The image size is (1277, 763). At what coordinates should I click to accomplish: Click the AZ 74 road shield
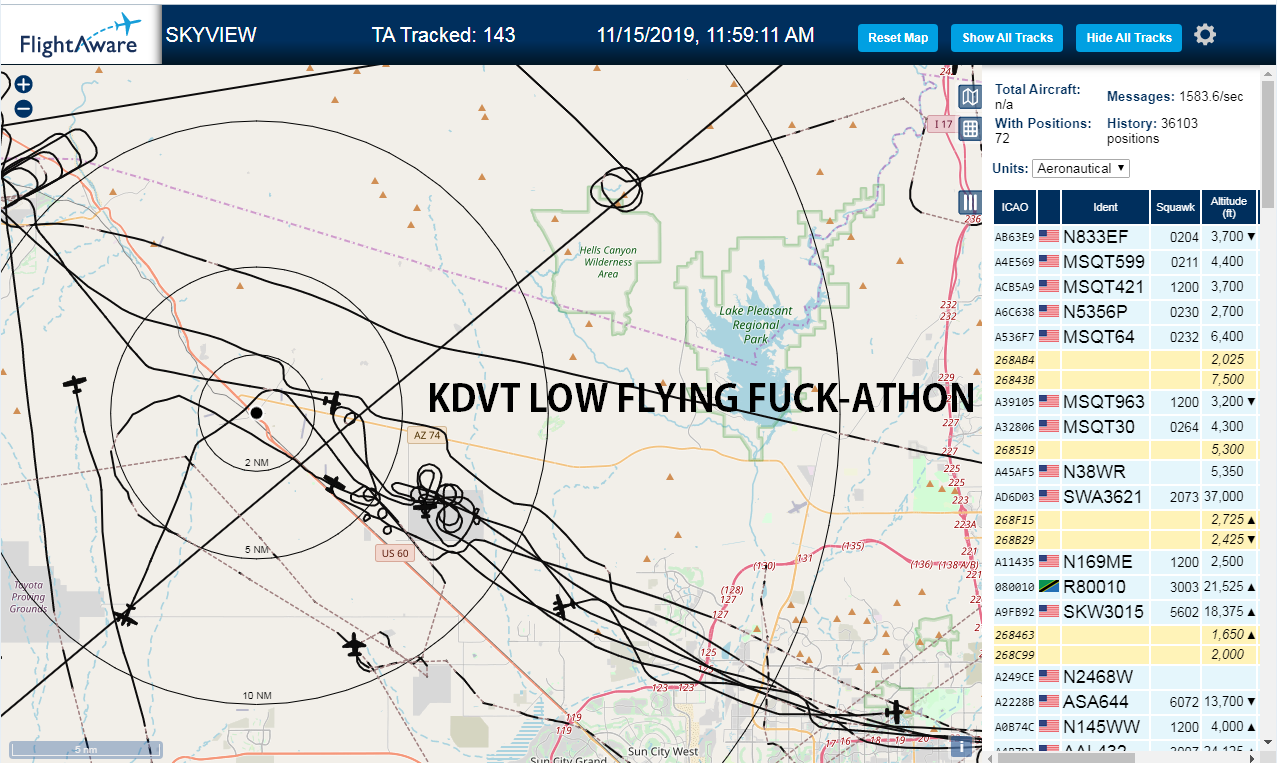coord(427,435)
